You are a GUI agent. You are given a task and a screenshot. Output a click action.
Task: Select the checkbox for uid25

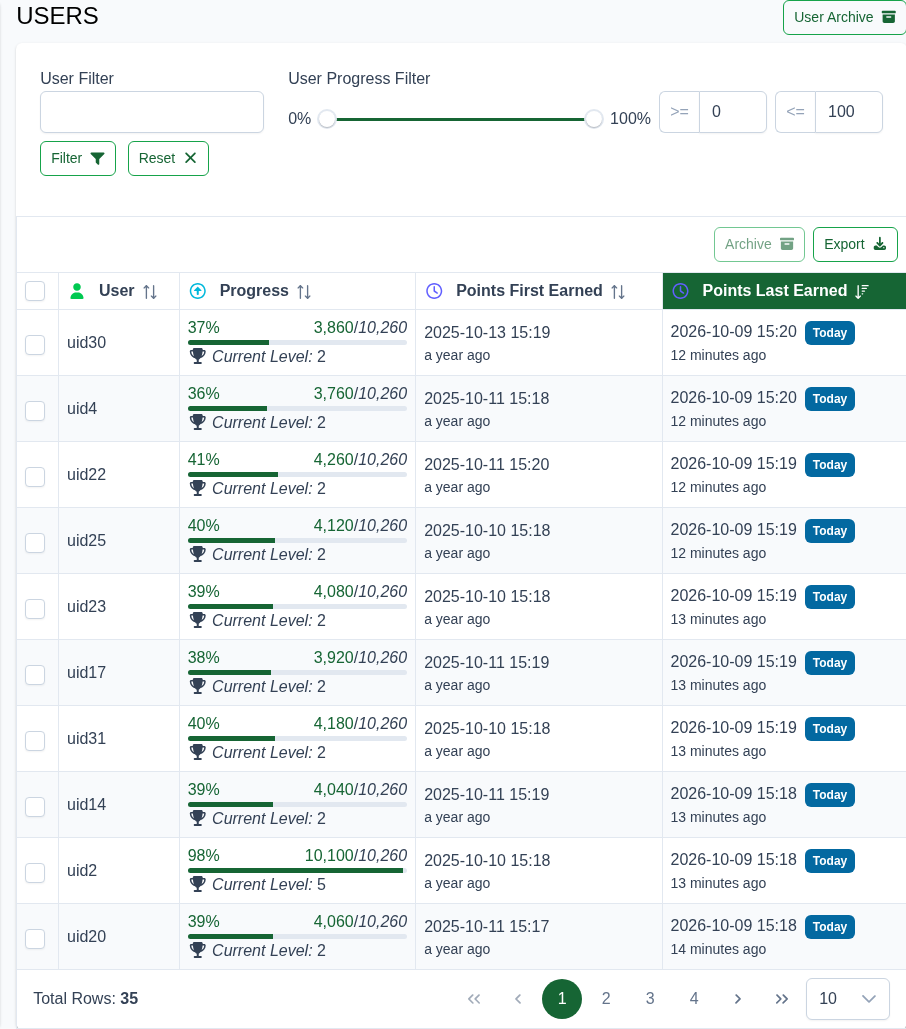(35, 543)
